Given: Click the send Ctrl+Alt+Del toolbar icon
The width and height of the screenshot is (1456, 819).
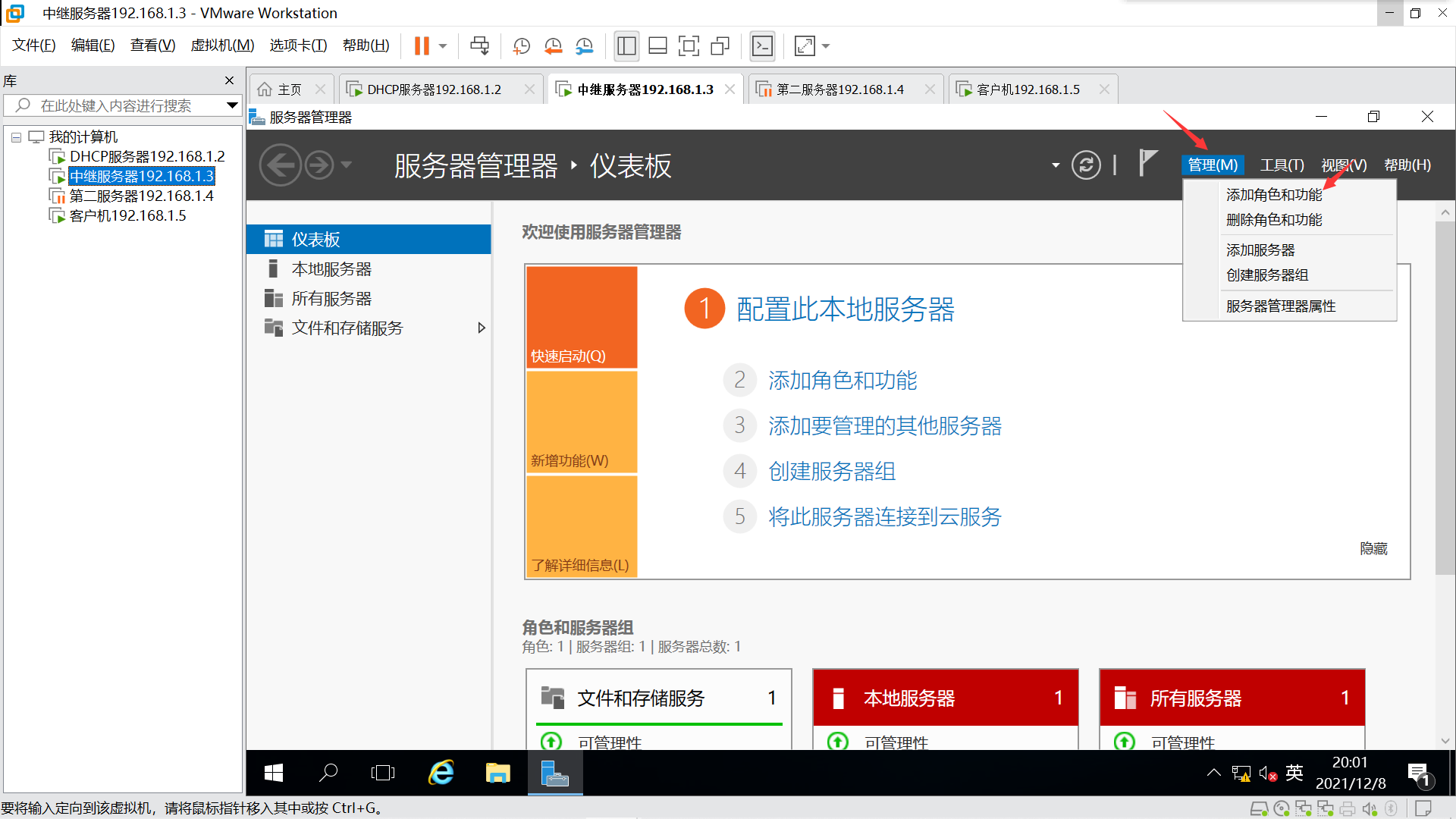Looking at the screenshot, I should point(479,46).
